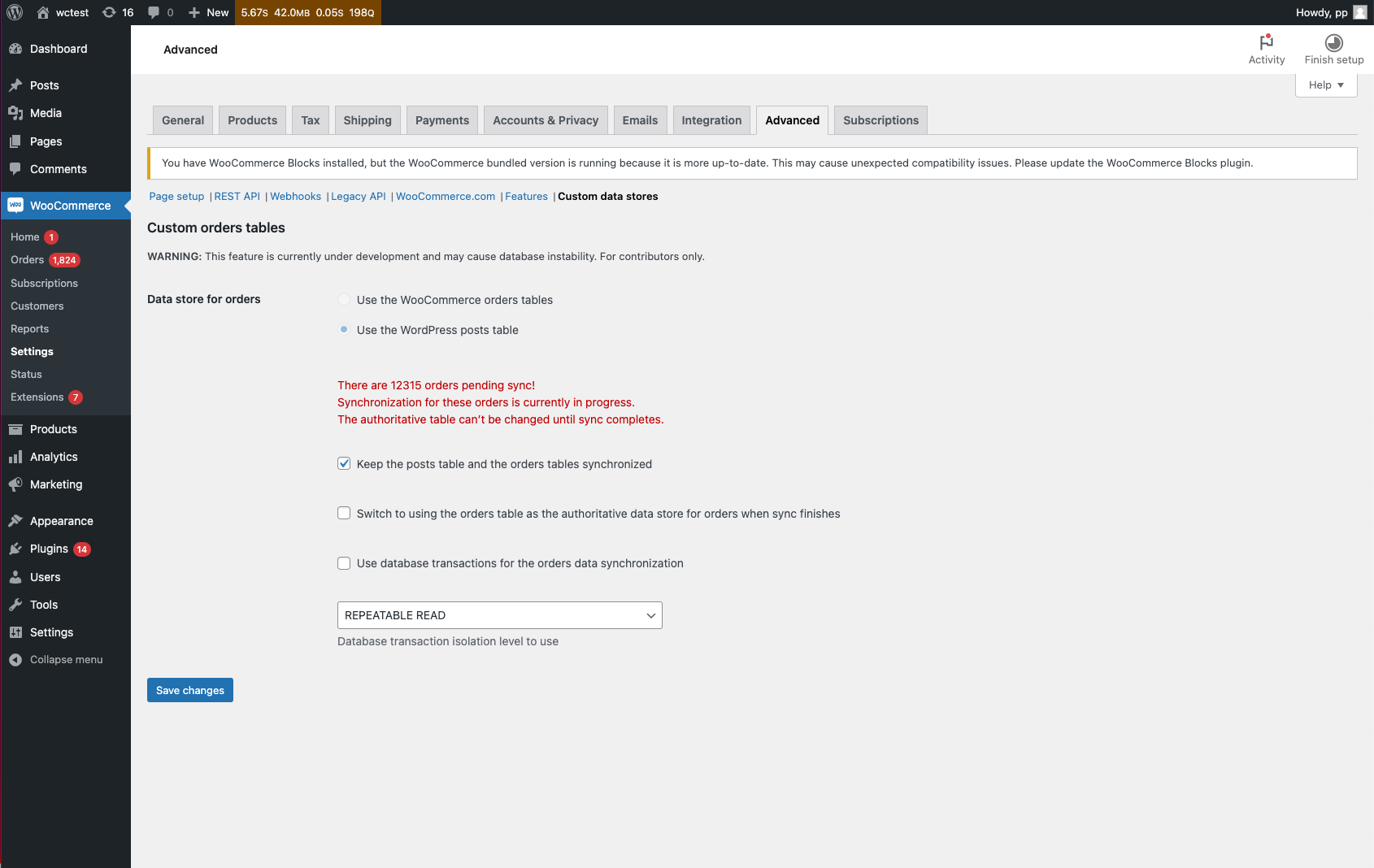Image resolution: width=1374 pixels, height=868 pixels.
Task: Click the Save changes button
Action: (x=189, y=690)
